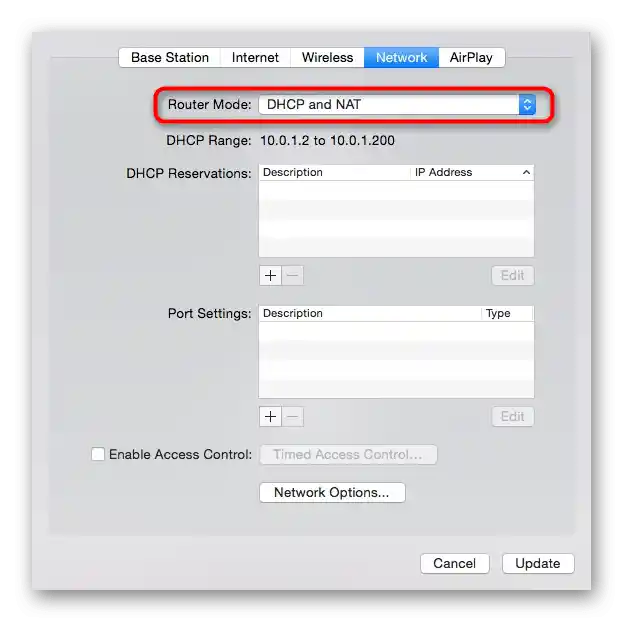Click the minus button under Port Settings

coord(293,417)
